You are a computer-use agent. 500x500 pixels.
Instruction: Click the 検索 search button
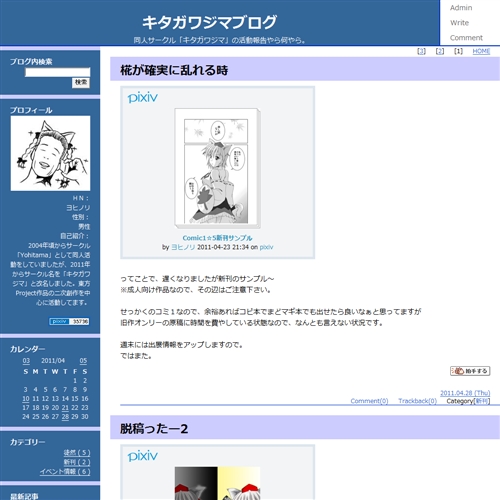click(81, 82)
